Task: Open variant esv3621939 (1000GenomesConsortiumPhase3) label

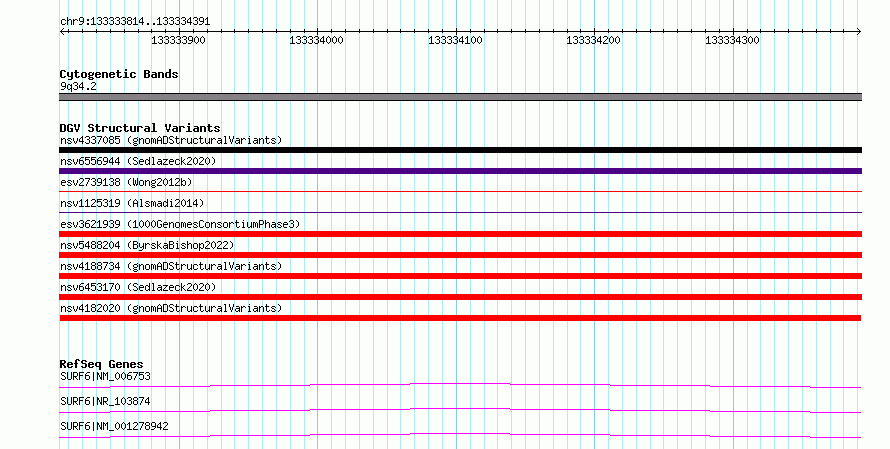Action: [180, 224]
